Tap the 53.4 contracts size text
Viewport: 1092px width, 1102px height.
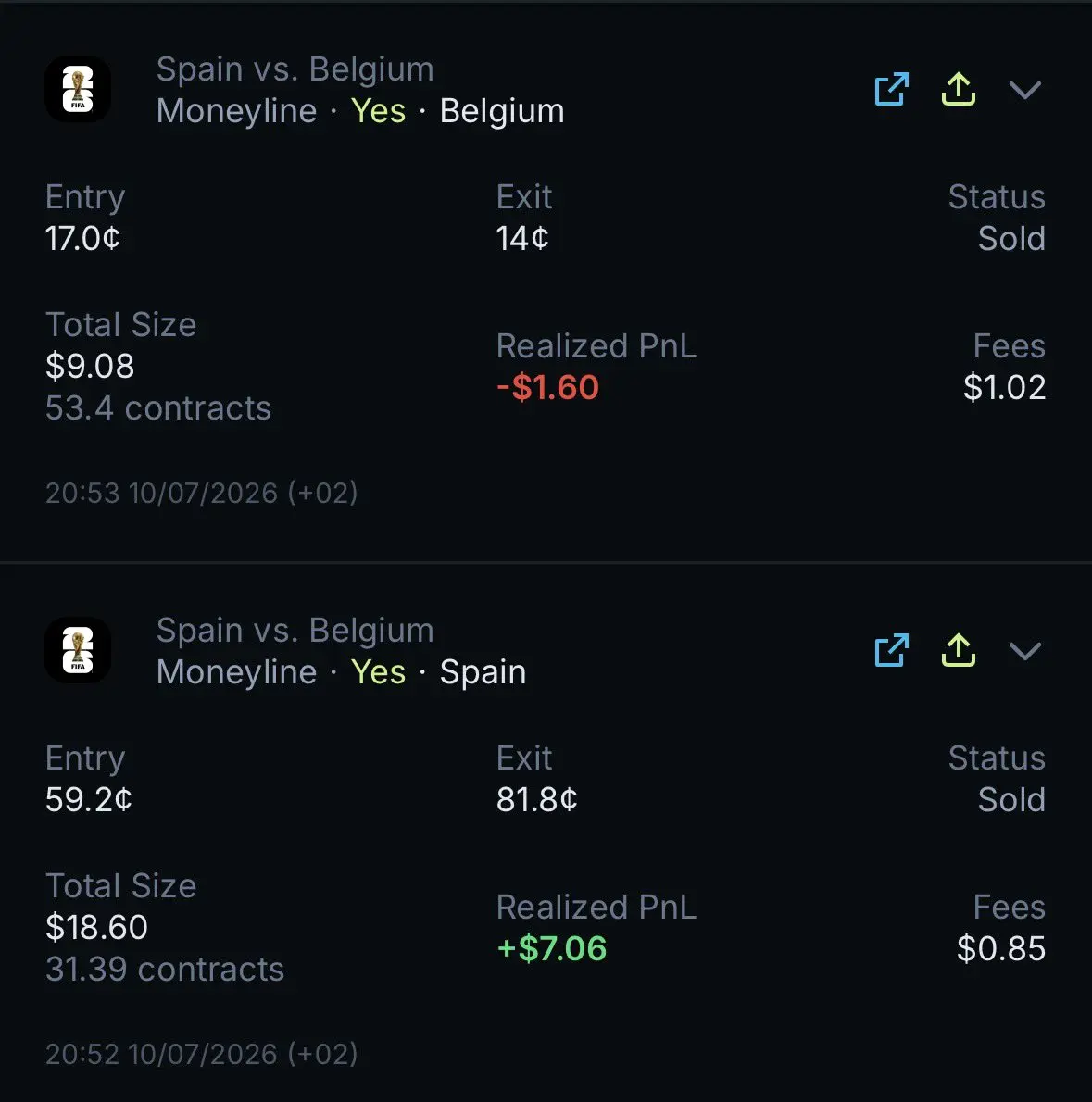[158, 408]
